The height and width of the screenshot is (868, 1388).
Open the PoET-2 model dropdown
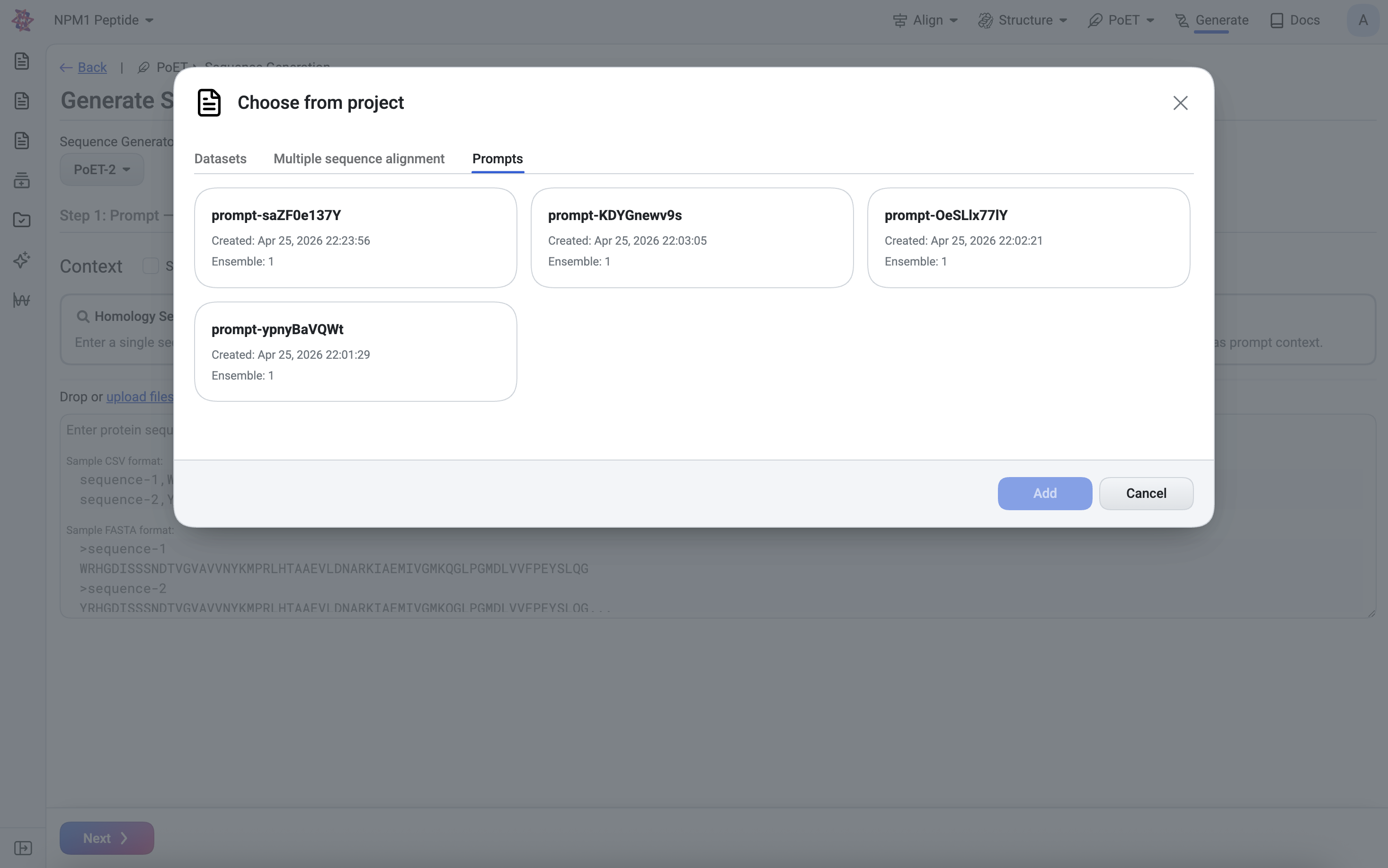click(102, 169)
